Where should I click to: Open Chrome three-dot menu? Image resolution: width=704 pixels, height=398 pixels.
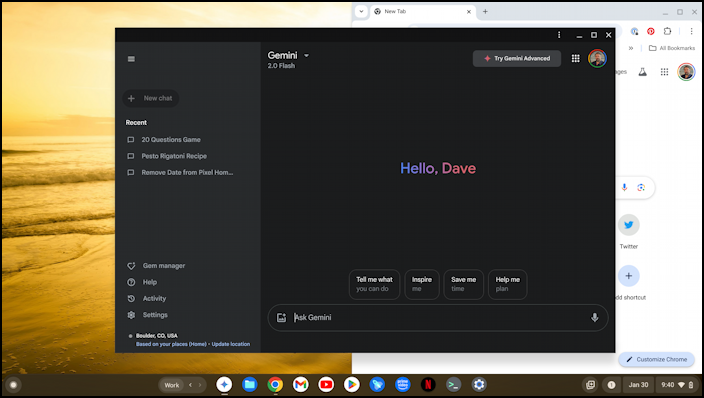pos(691,31)
